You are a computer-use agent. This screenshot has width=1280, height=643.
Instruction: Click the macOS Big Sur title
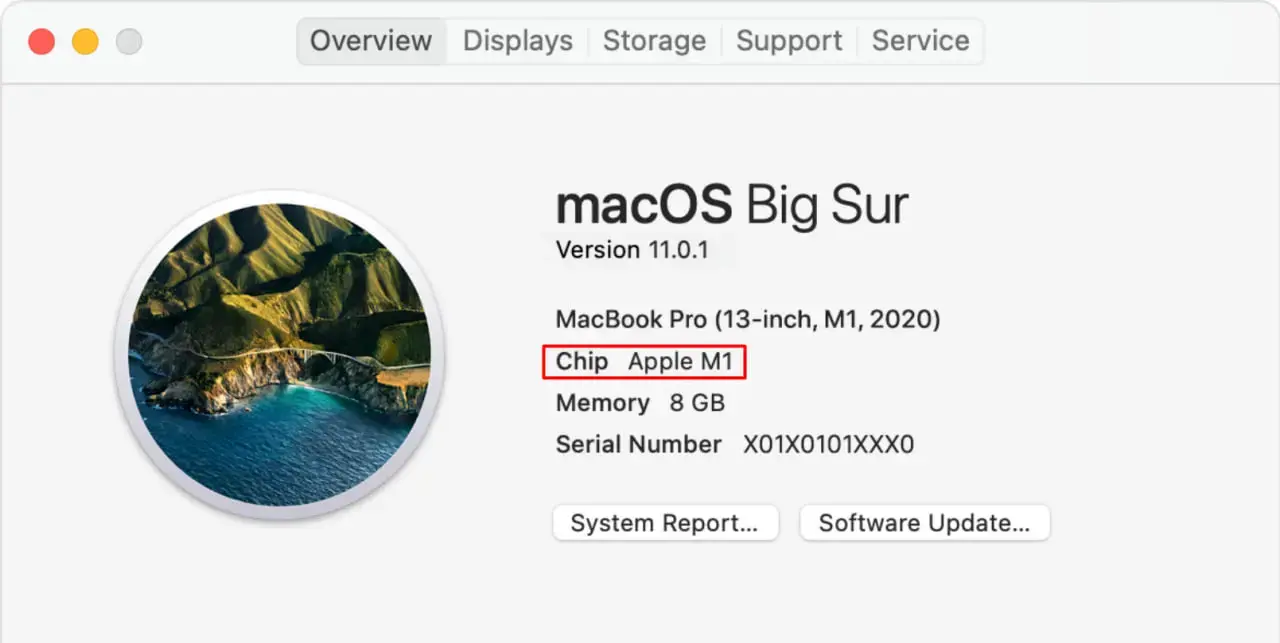[732, 205]
